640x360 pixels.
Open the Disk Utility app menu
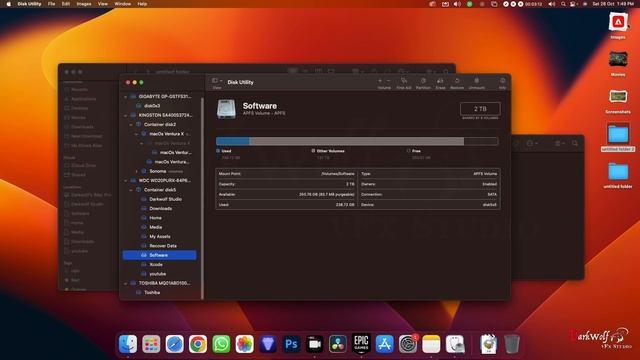29,4
